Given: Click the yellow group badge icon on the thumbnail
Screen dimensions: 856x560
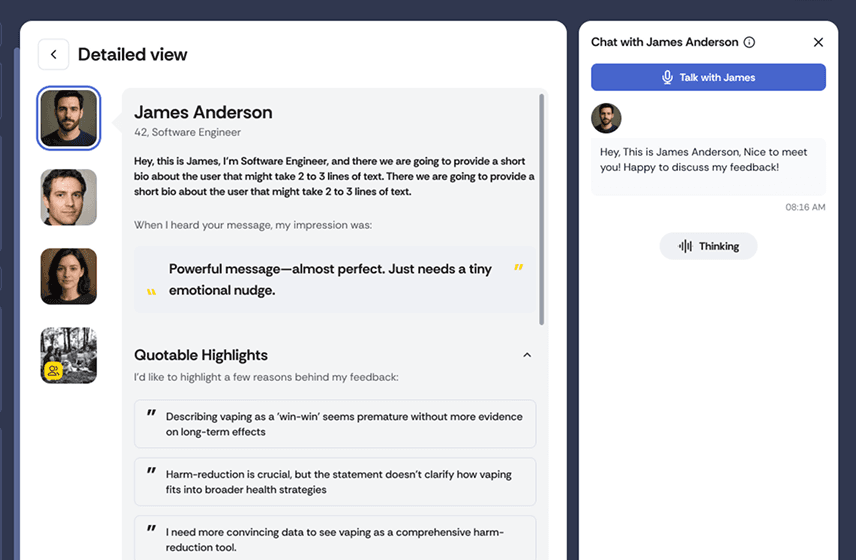Looking at the screenshot, I should pyautogui.click(x=53, y=370).
